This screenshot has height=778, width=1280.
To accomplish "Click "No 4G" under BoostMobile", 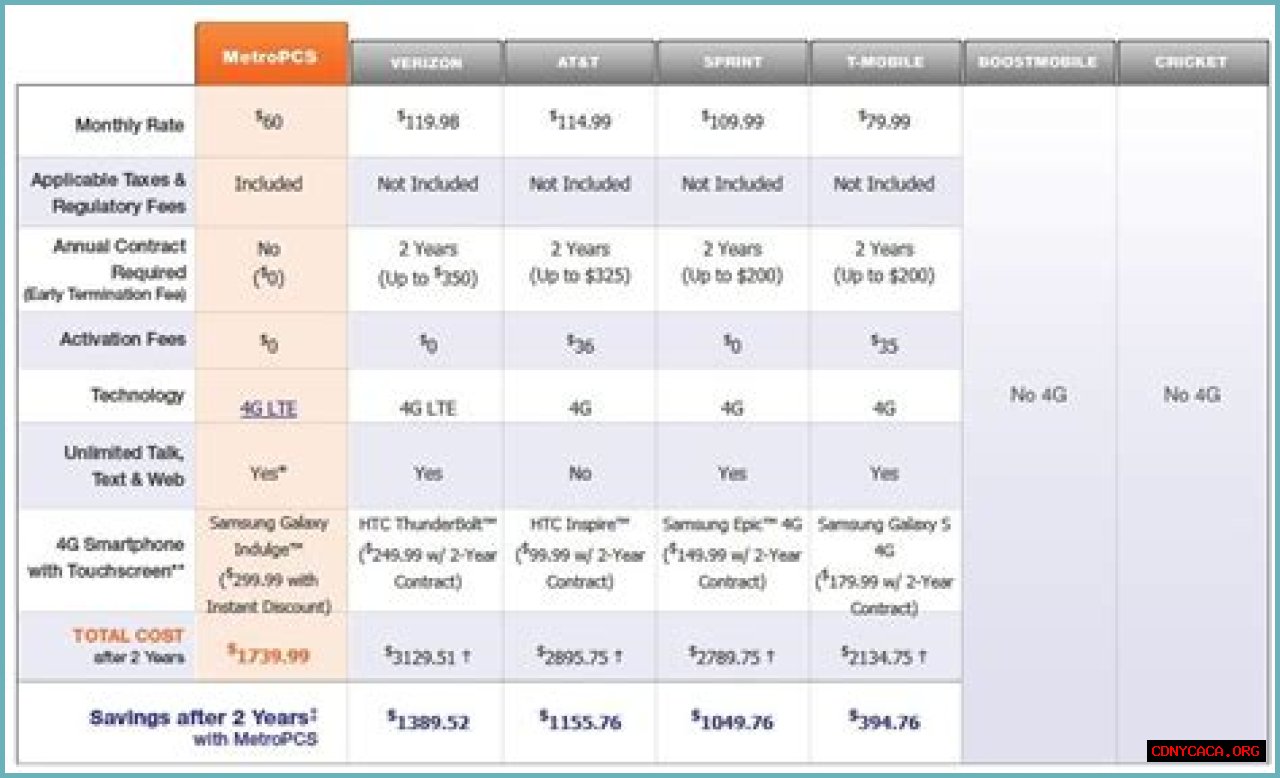I will pyautogui.click(x=1038, y=395).
